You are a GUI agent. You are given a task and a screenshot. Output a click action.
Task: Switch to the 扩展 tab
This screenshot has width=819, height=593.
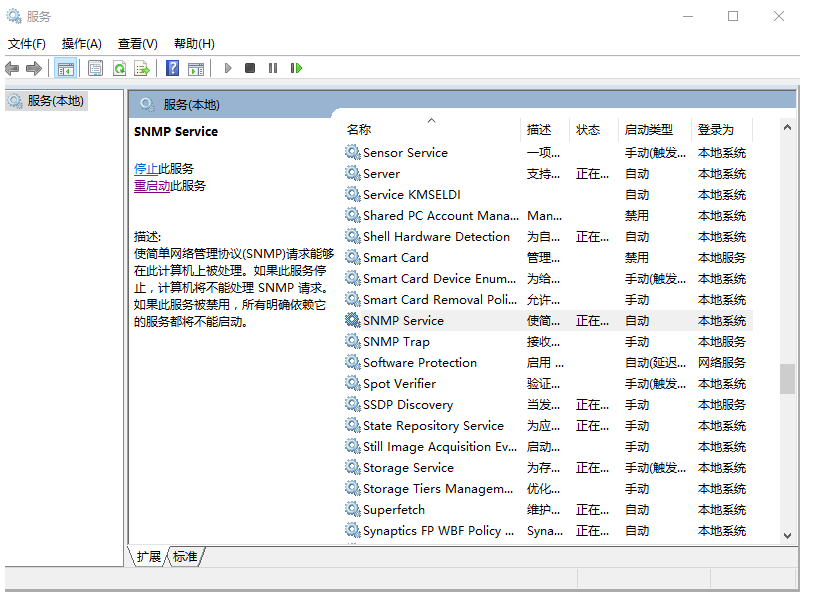click(147, 557)
